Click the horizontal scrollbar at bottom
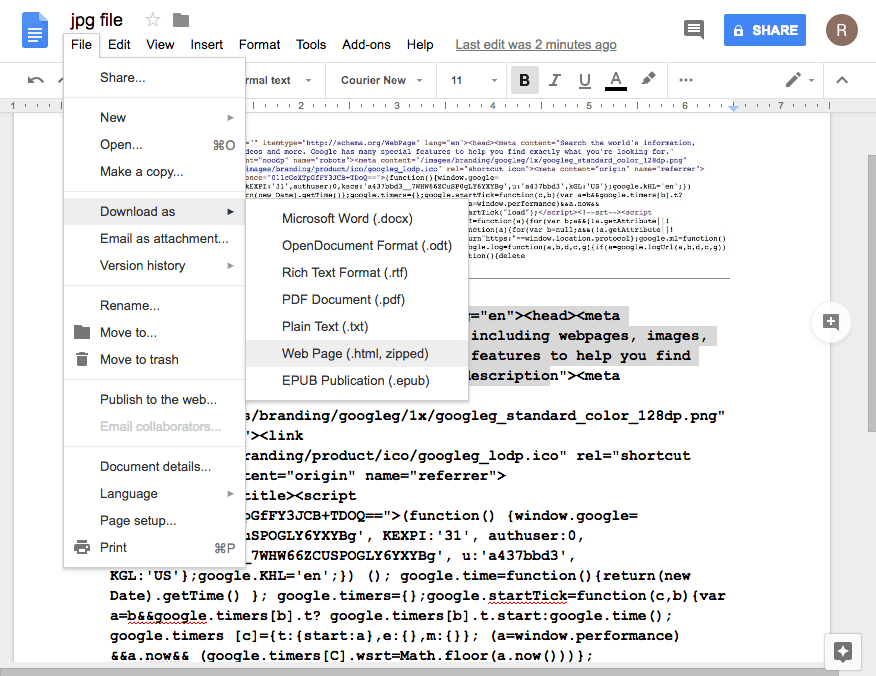The height and width of the screenshot is (676, 876). point(419,672)
